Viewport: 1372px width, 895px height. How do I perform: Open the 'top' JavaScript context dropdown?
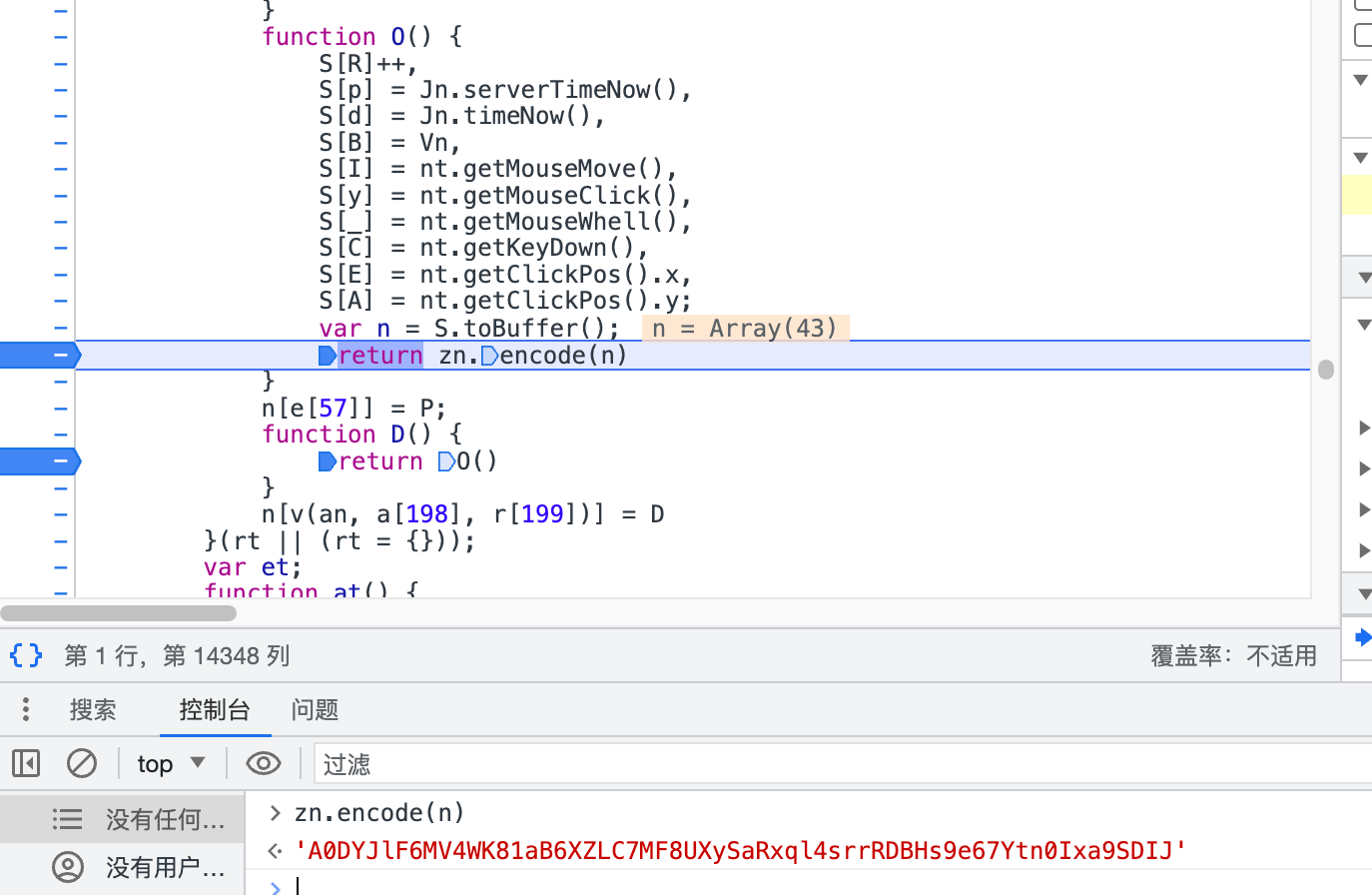(171, 764)
